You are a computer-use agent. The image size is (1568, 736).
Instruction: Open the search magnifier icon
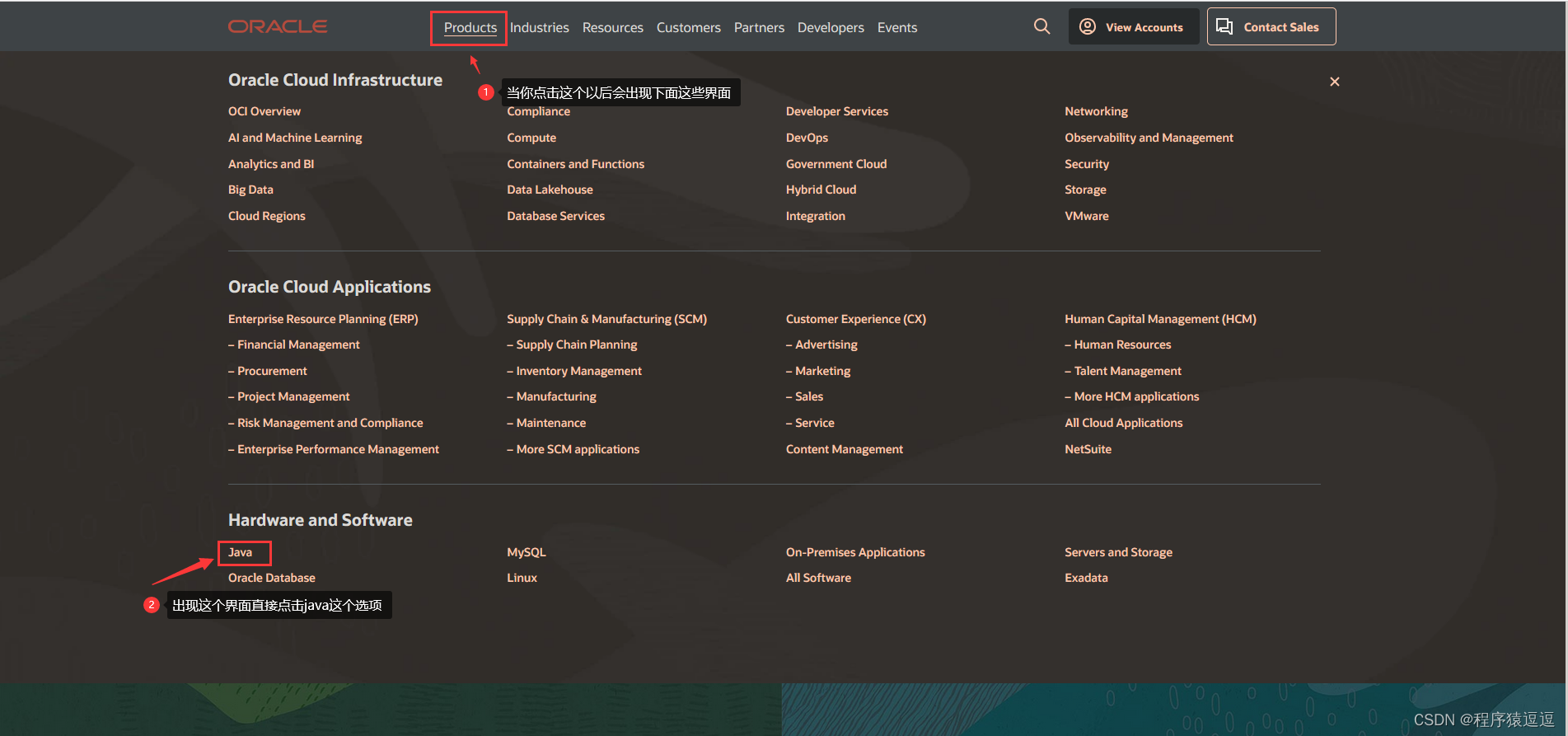click(1041, 26)
